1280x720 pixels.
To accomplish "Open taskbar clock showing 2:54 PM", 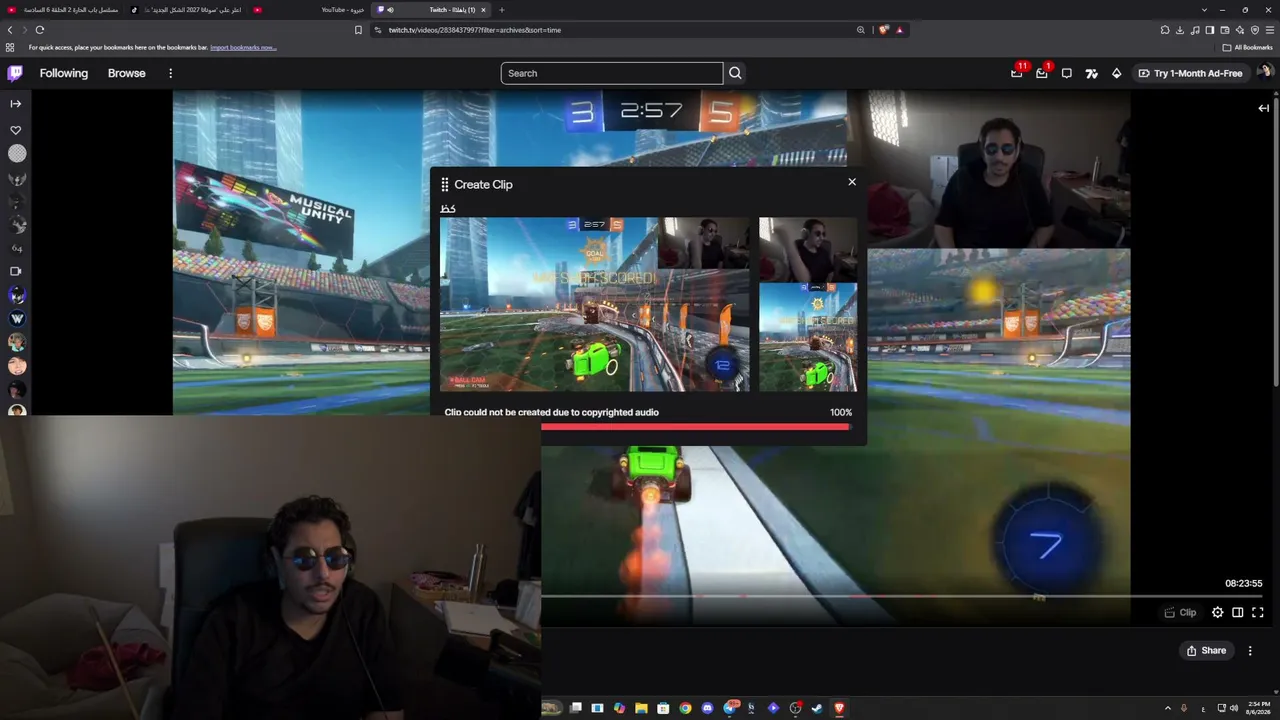I will pyautogui.click(x=1258, y=708).
